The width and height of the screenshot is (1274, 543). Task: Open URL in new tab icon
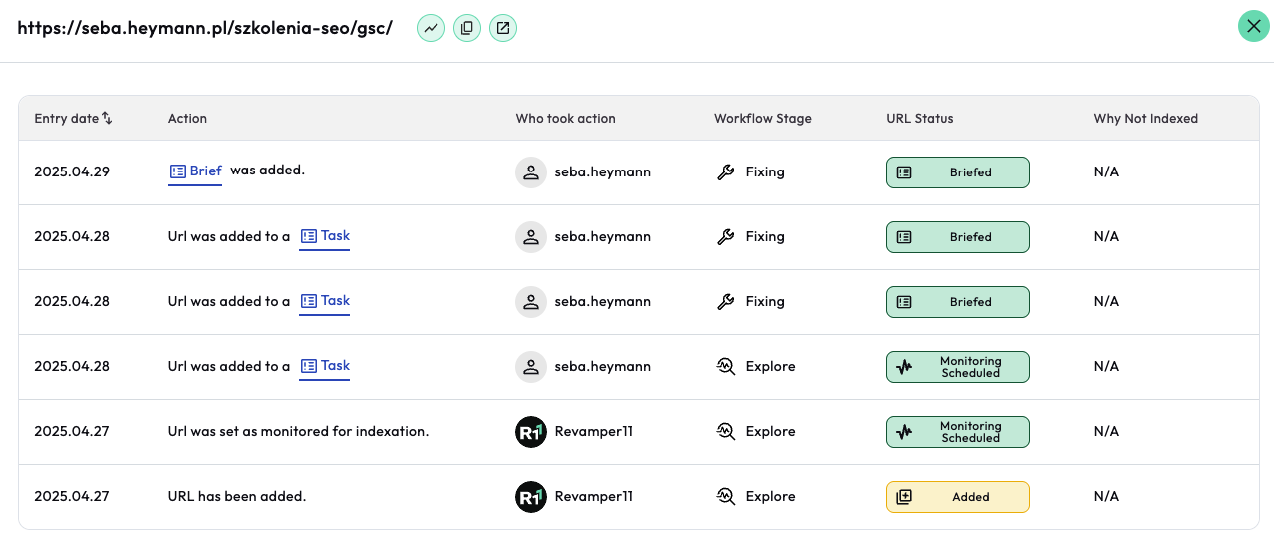pos(503,28)
